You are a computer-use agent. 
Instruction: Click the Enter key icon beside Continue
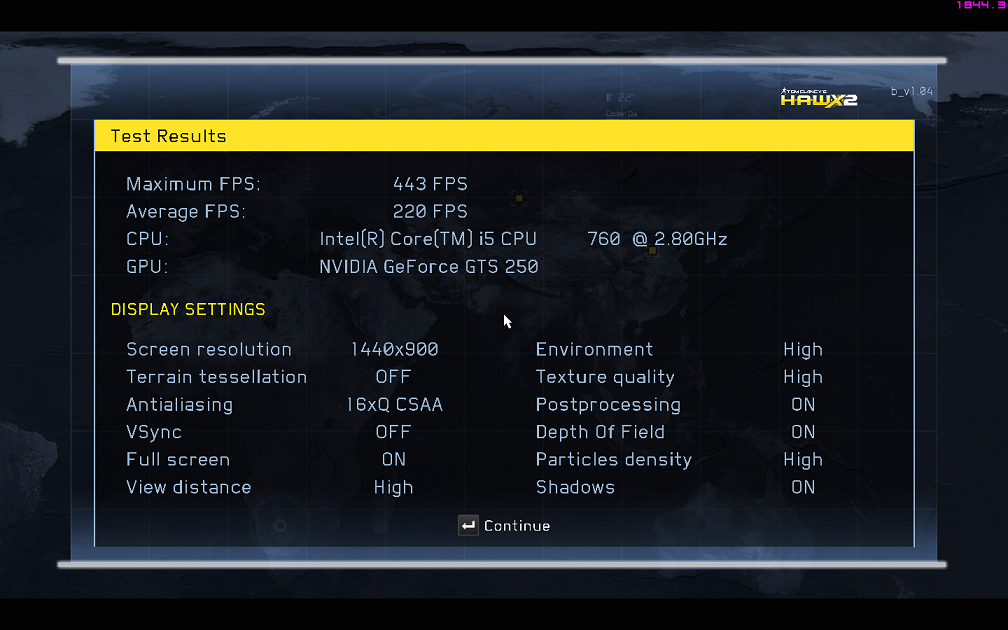point(468,526)
